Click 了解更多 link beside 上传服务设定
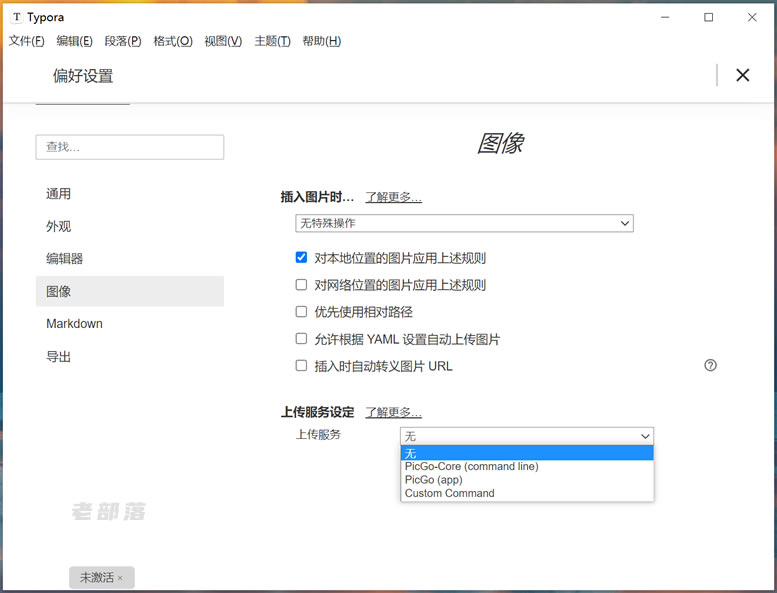 point(393,412)
